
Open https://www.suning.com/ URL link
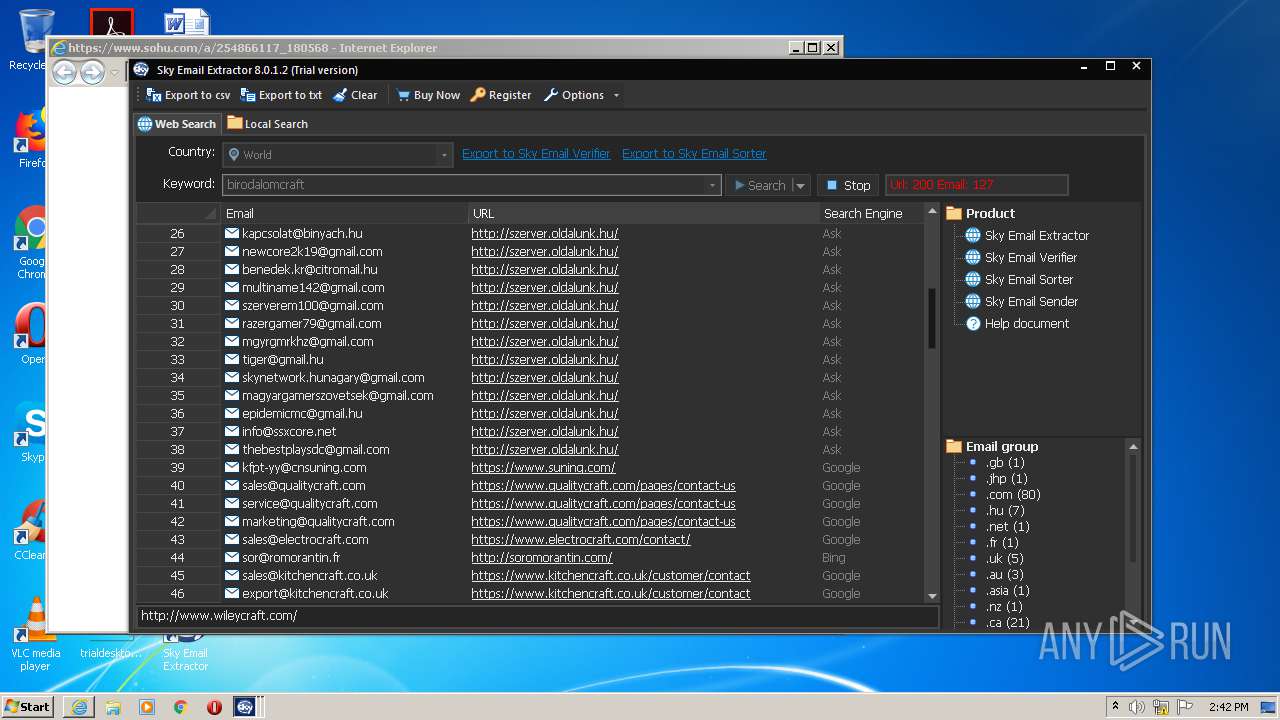543,468
